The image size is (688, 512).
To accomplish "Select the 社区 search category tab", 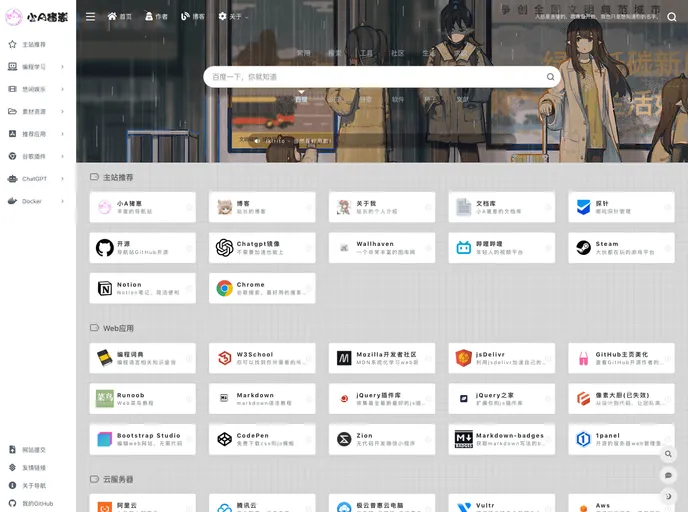I will (397, 53).
